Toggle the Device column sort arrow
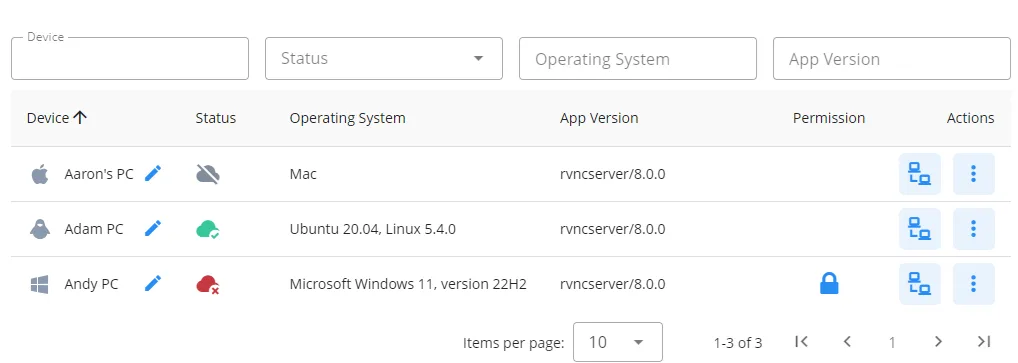The width and height of the screenshot is (1018, 363). tap(80, 118)
